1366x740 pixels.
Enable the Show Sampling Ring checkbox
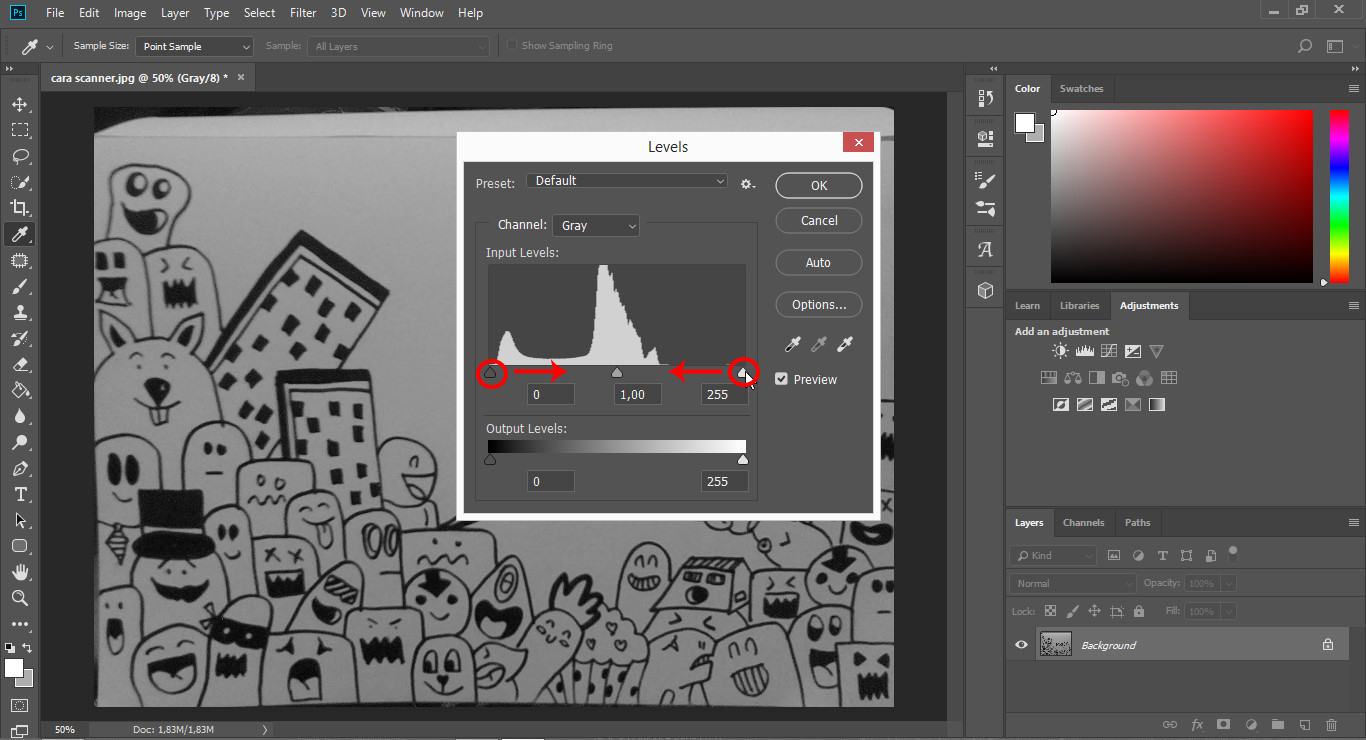[512, 46]
